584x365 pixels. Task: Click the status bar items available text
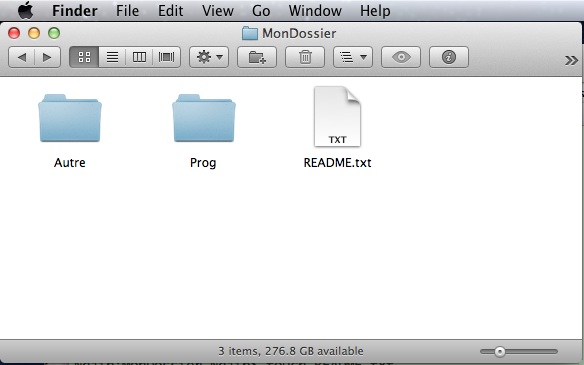(x=291, y=351)
